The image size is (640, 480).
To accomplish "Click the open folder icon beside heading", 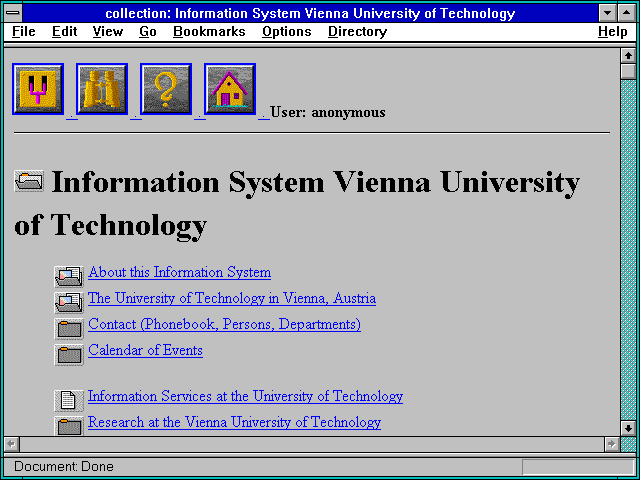I will (29, 181).
